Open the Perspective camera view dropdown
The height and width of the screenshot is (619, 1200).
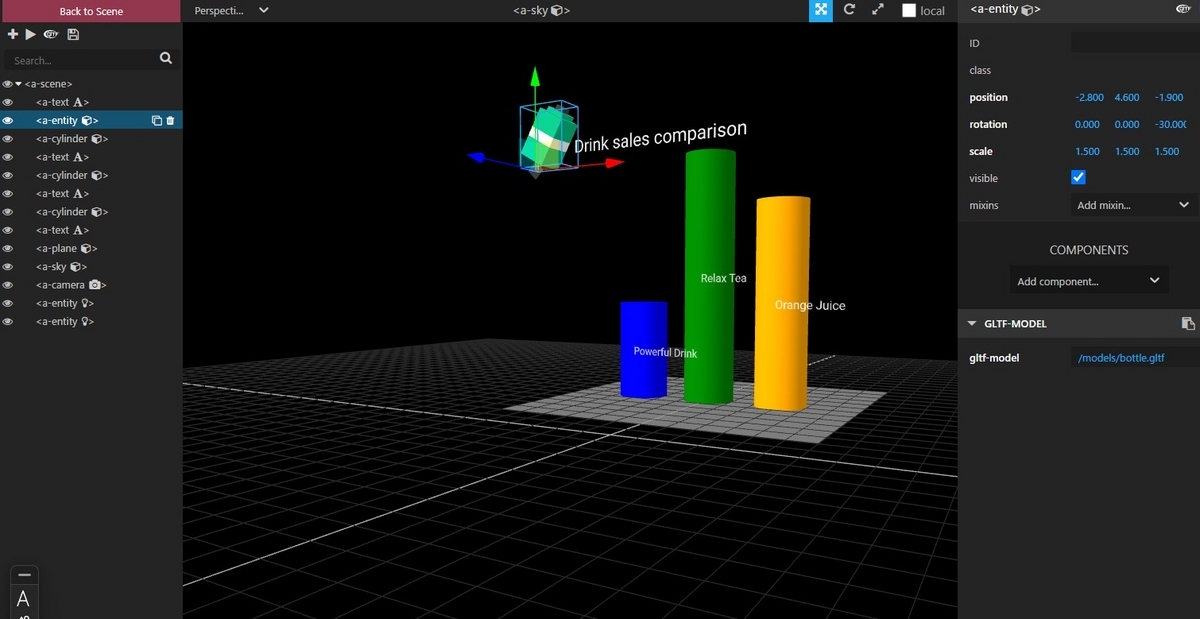point(231,10)
